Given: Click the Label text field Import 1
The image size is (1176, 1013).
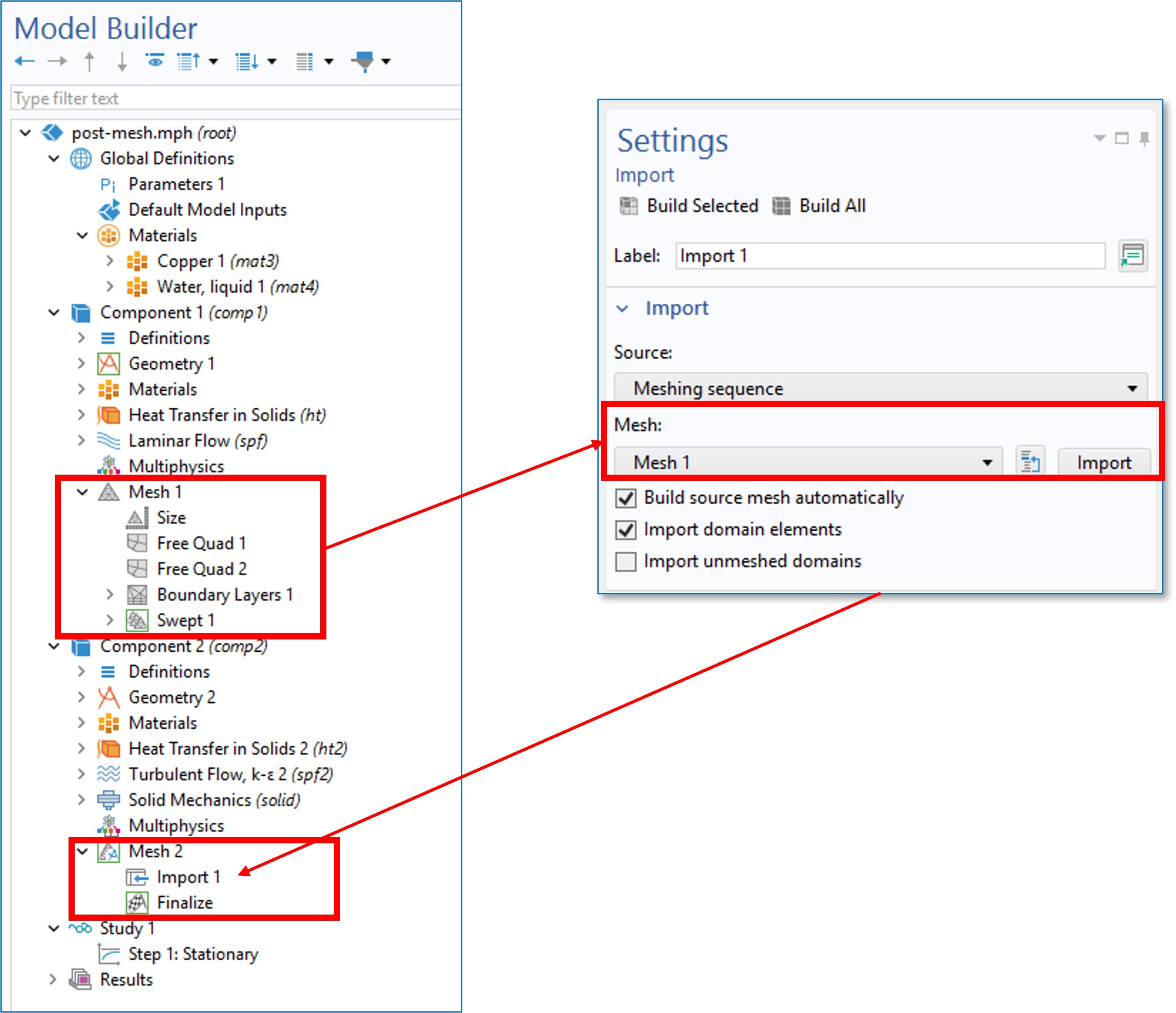Looking at the screenshot, I should (890, 255).
